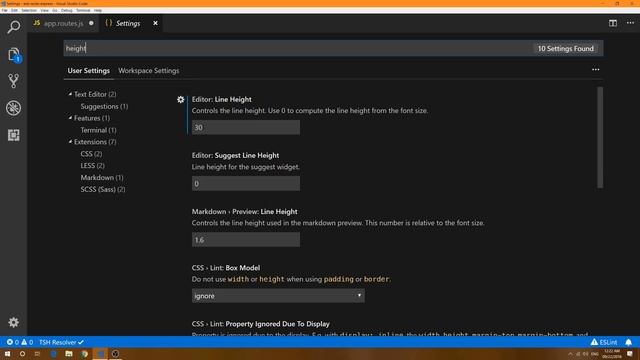
Task: Open File Explorer from the taskbar
Action: [x=69, y=353]
